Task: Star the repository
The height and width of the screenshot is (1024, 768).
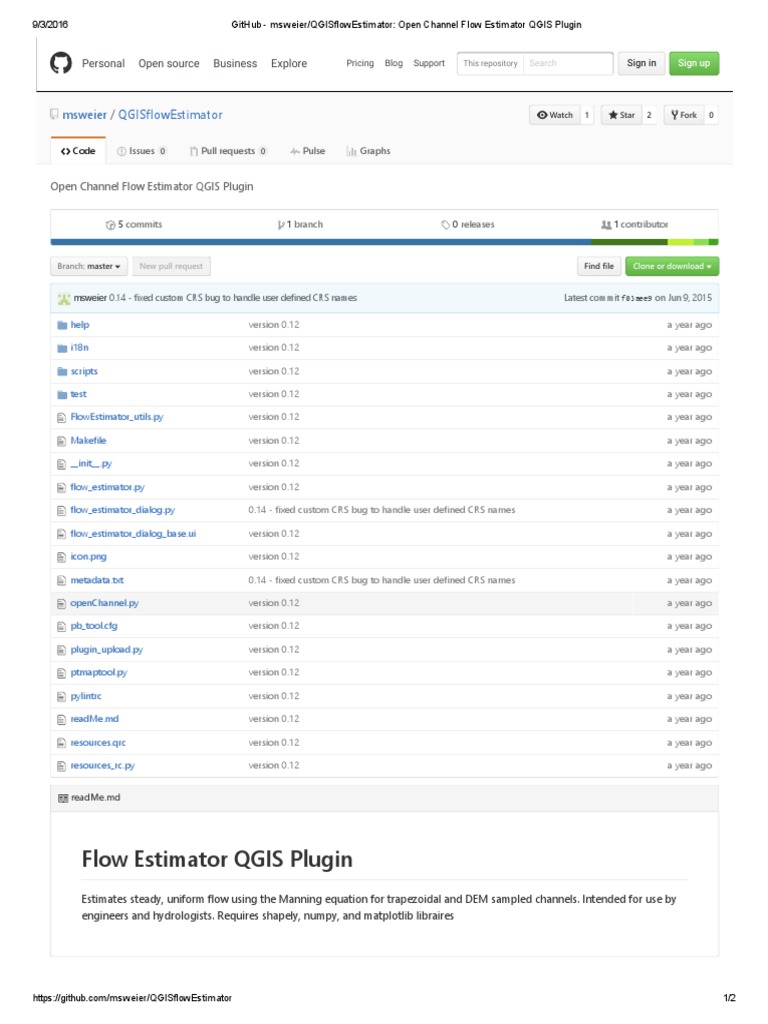Action: tap(621, 115)
